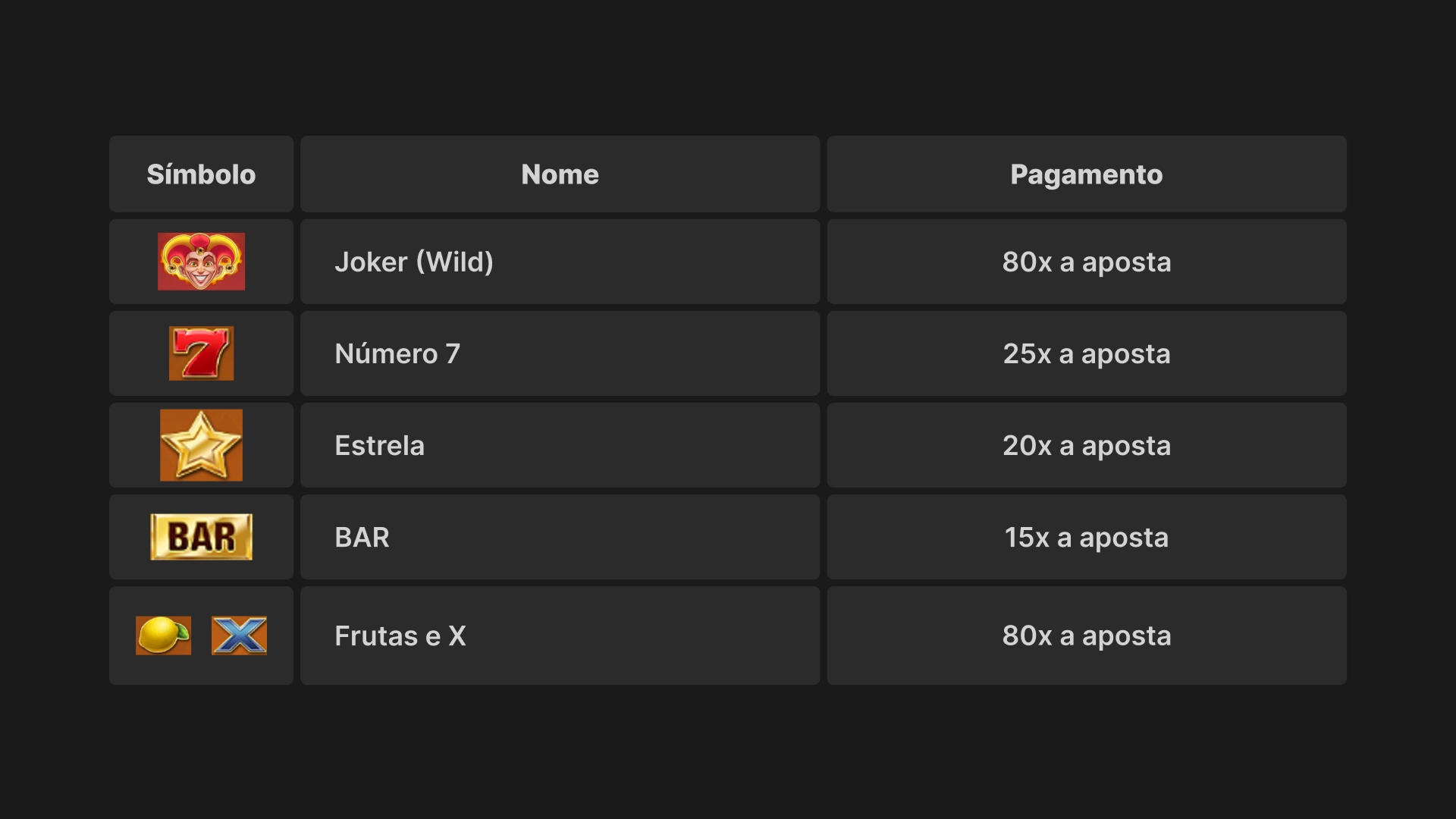Viewport: 1456px width, 819px height.
Task: Select the Pagamento column header
Action: (1086, 174)
